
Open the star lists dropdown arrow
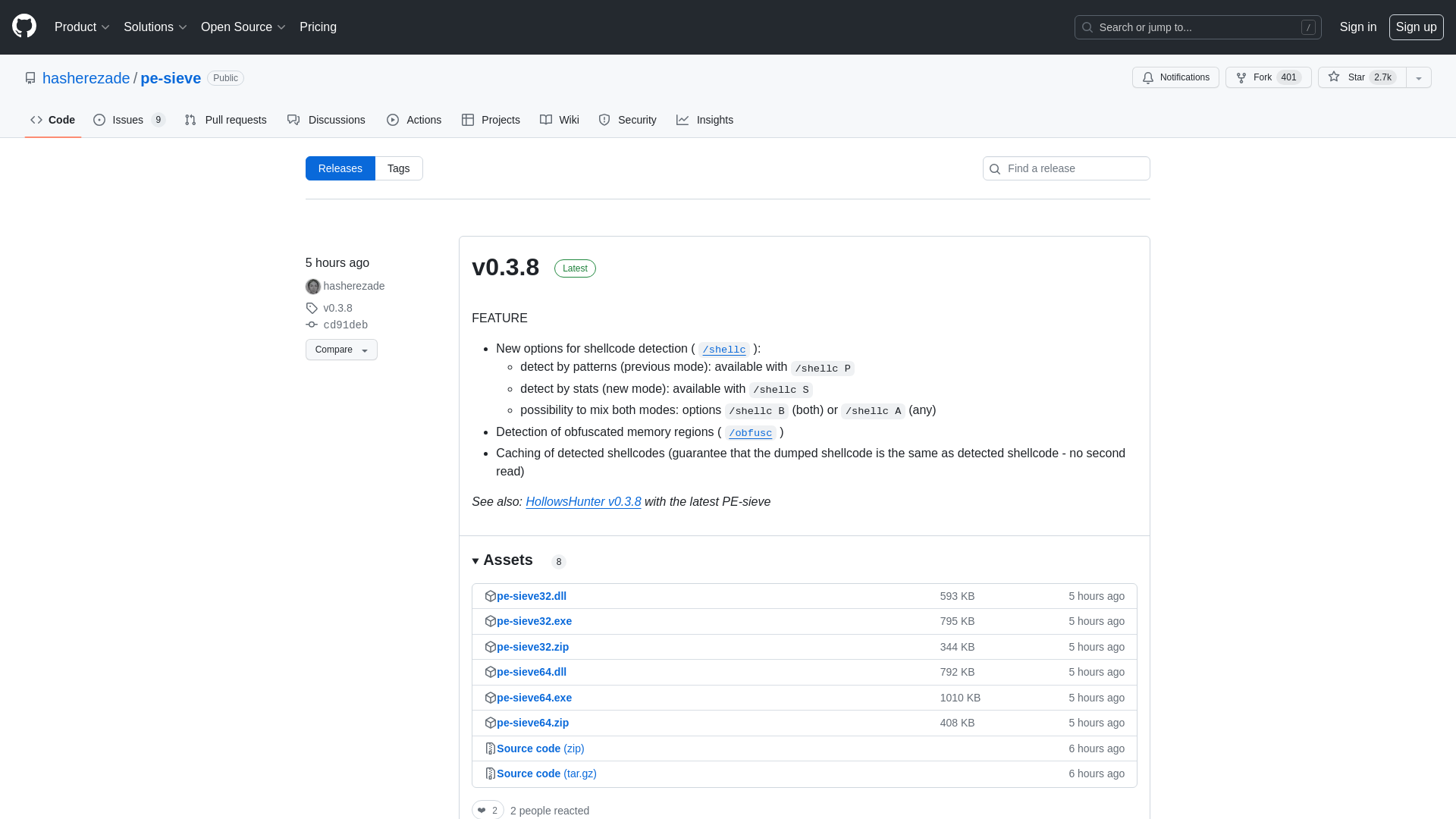tap(1419, 77)
